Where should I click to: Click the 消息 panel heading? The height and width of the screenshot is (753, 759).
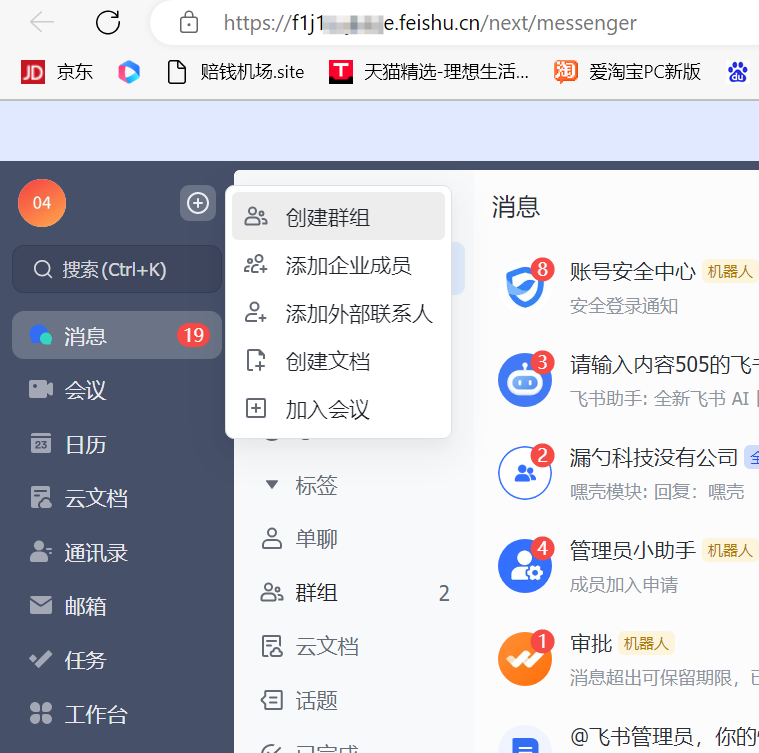[x=516, y=207]
